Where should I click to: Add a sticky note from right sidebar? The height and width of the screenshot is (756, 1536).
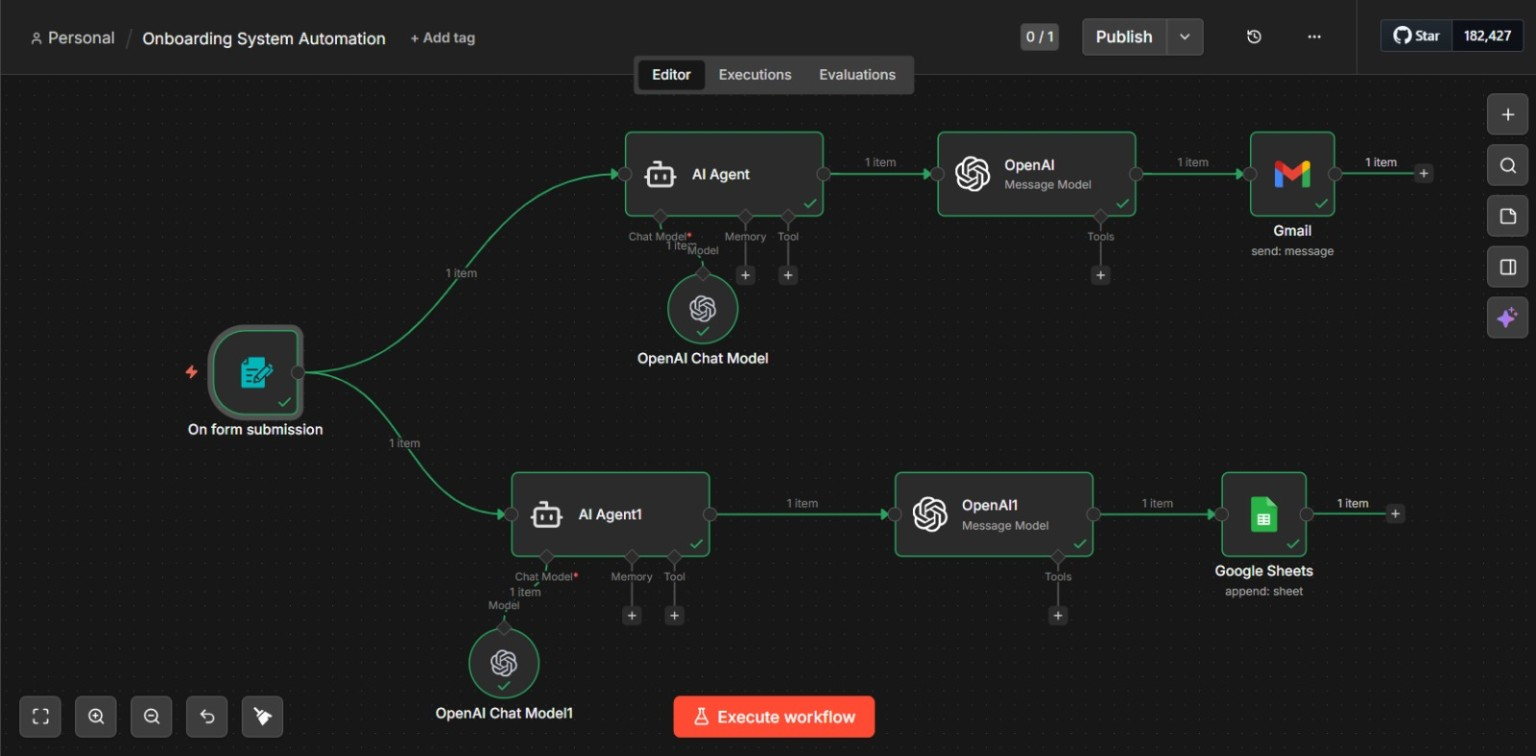coord(1507,217)
